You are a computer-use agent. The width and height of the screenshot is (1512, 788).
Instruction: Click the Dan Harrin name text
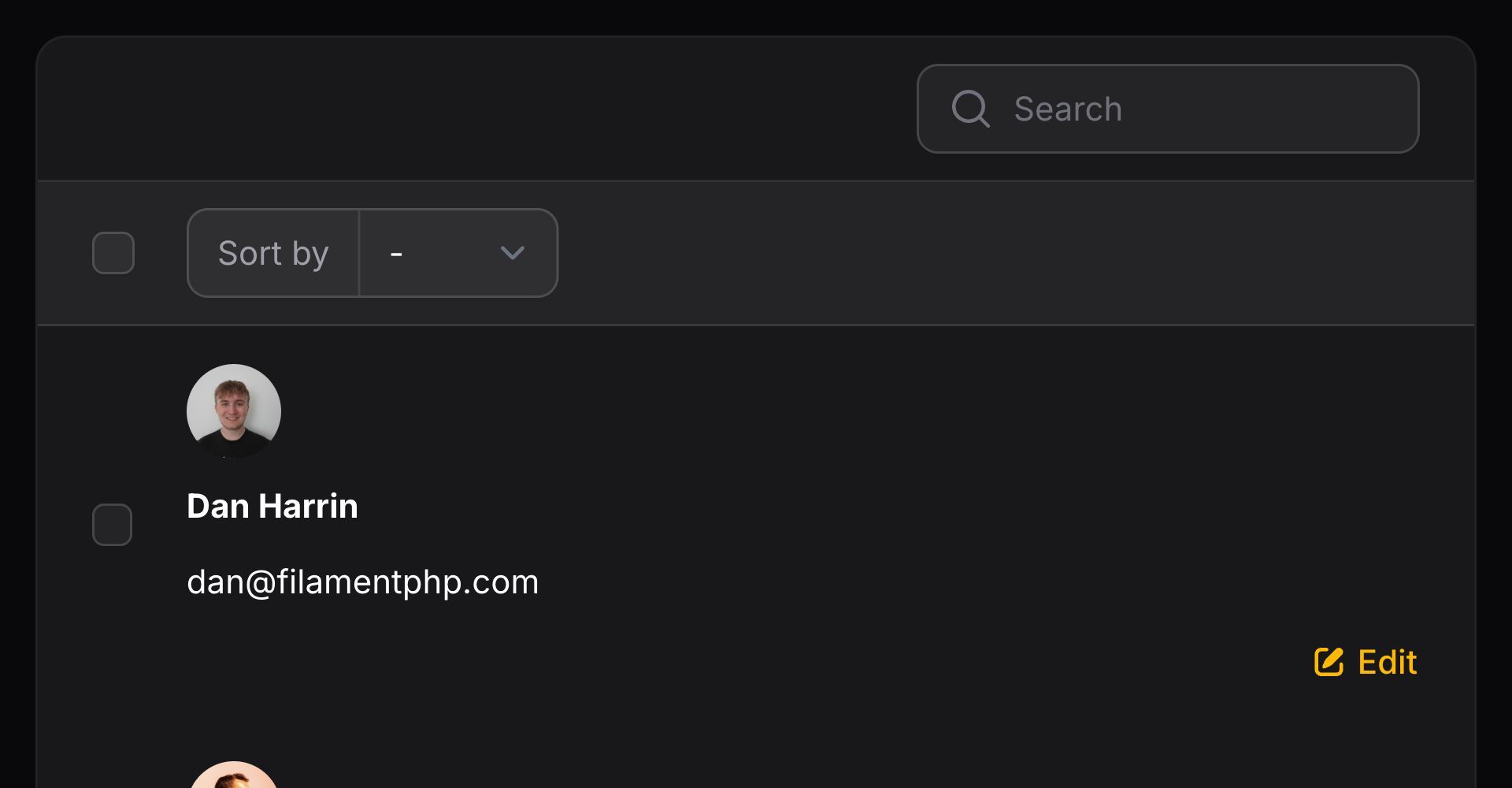pos(272,506)
